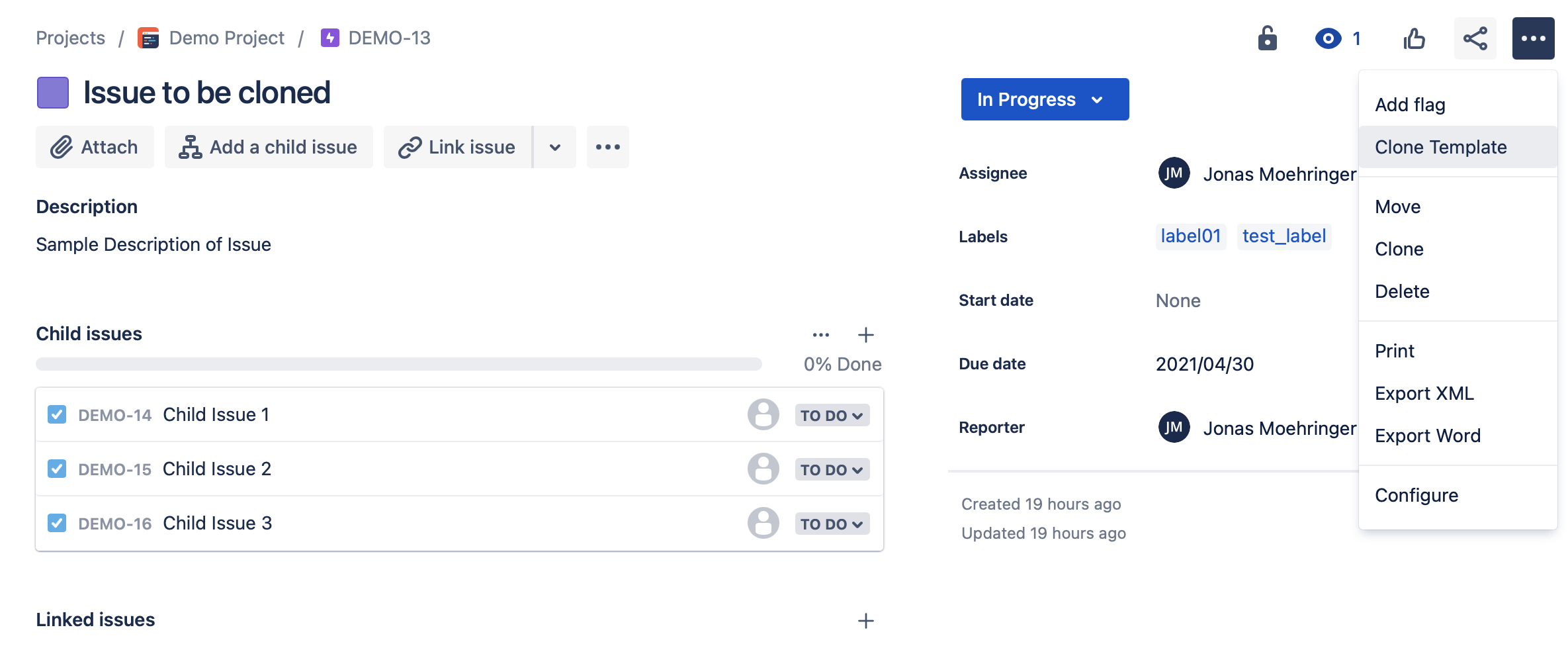Click the Attach button
Image resolution: width=1568 pixels, height=646 pixels.
click(x=95, y=147)
